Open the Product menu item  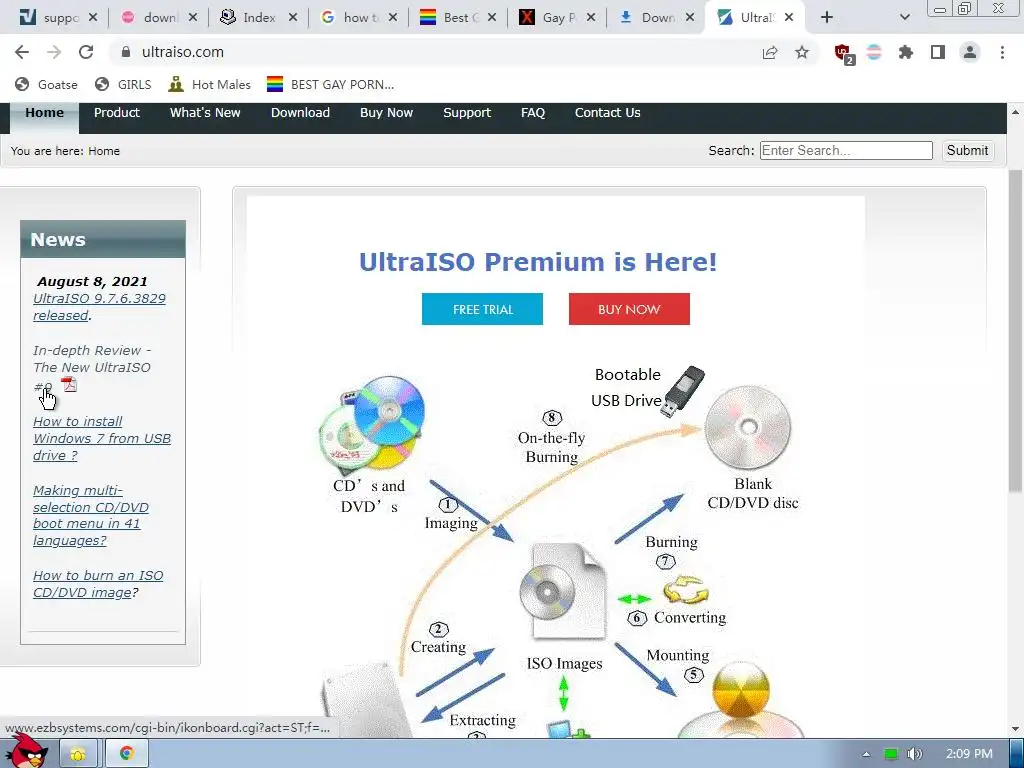(x=117, y=113)
